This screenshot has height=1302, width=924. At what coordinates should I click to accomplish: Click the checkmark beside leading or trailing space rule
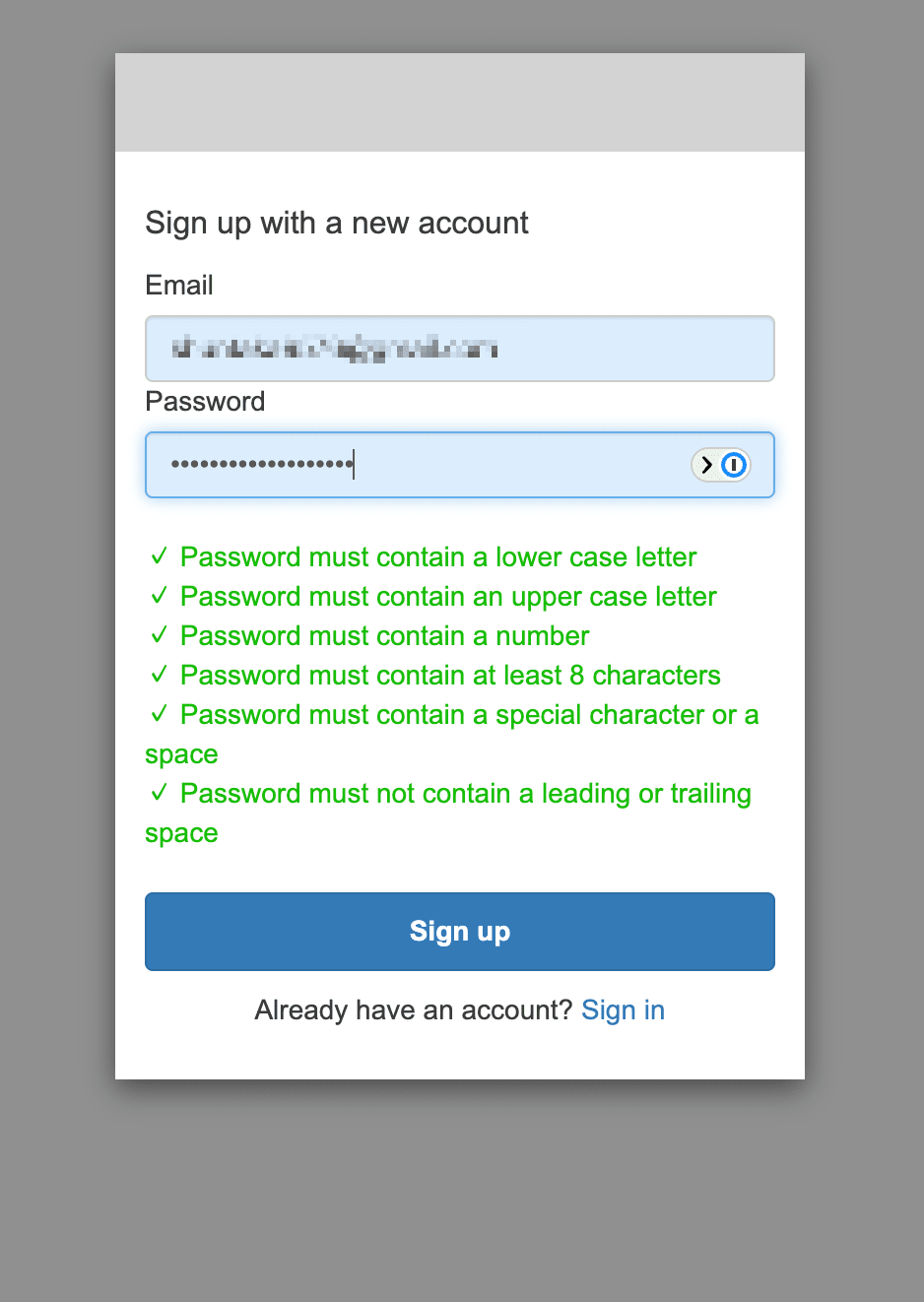click(x=159, y=793)
